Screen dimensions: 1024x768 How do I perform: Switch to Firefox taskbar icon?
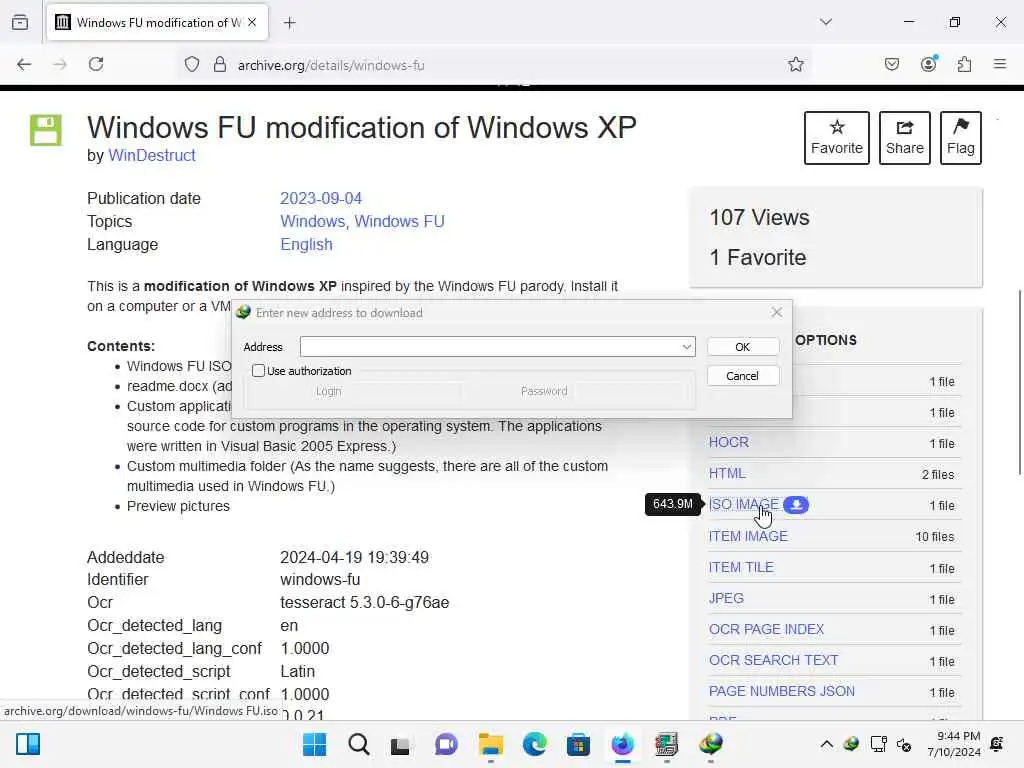coord(622,744)
